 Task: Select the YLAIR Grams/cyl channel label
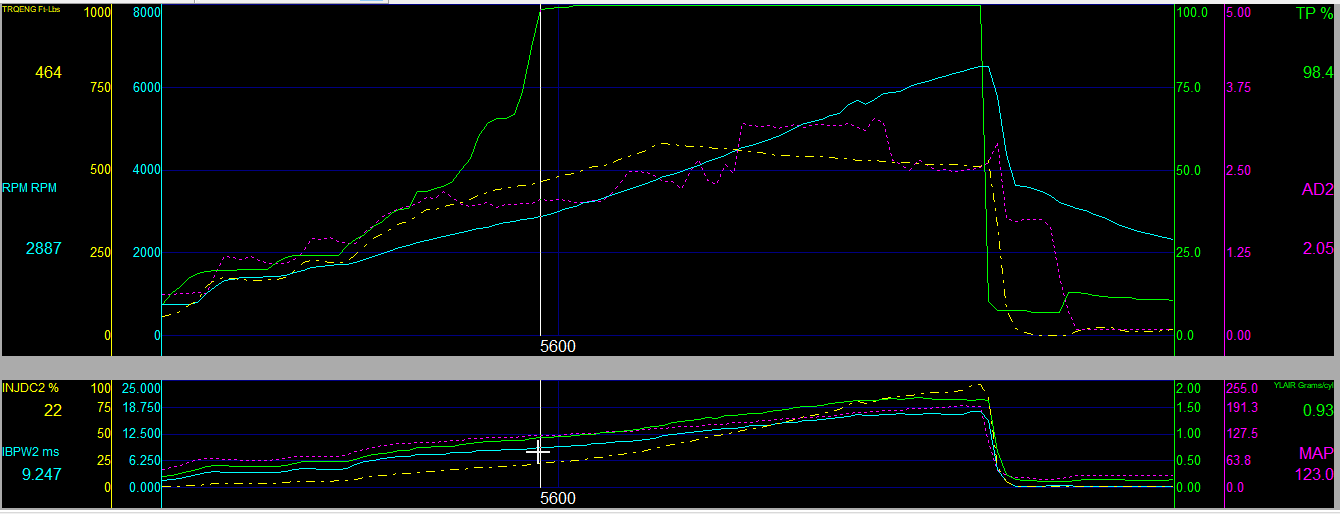1303,385
